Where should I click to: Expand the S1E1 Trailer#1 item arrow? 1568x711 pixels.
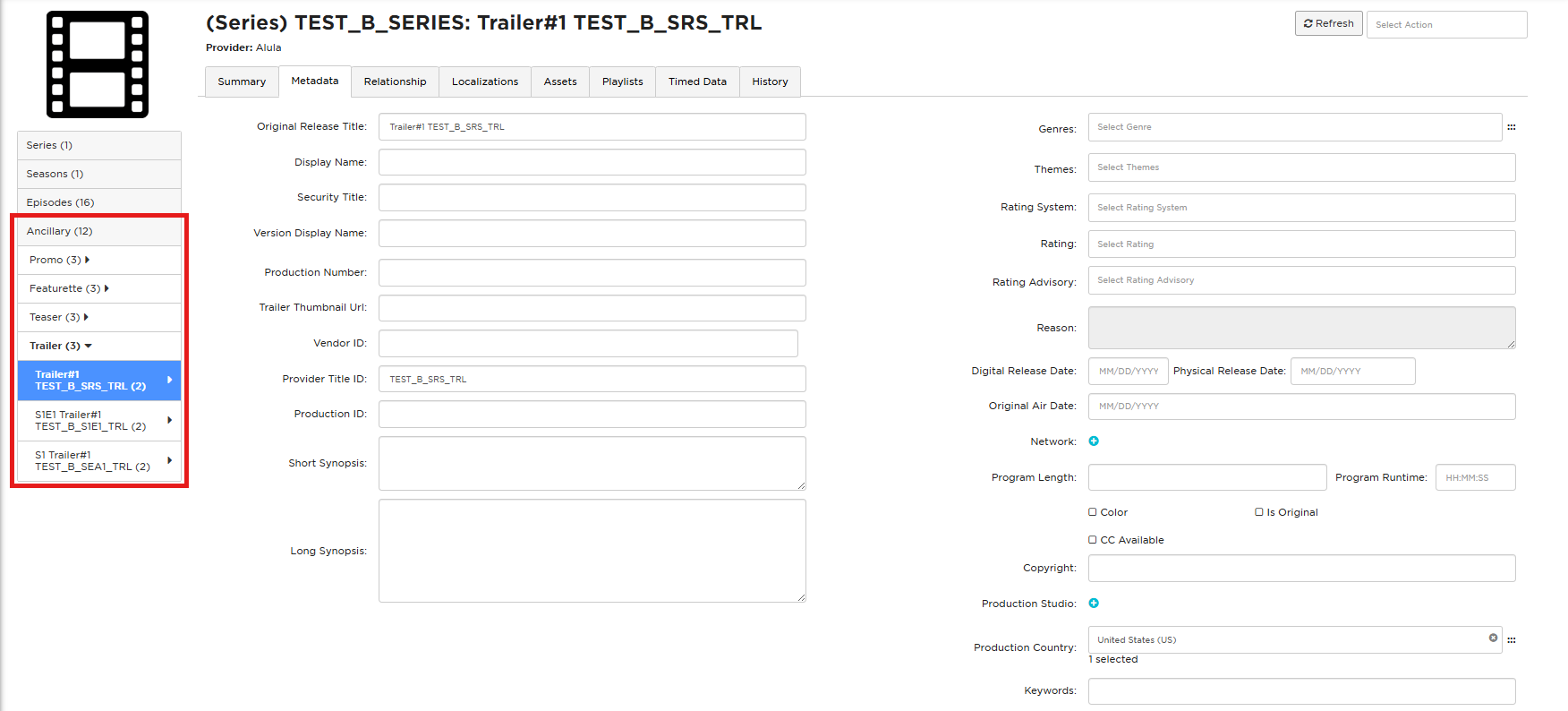pos(169,420)
